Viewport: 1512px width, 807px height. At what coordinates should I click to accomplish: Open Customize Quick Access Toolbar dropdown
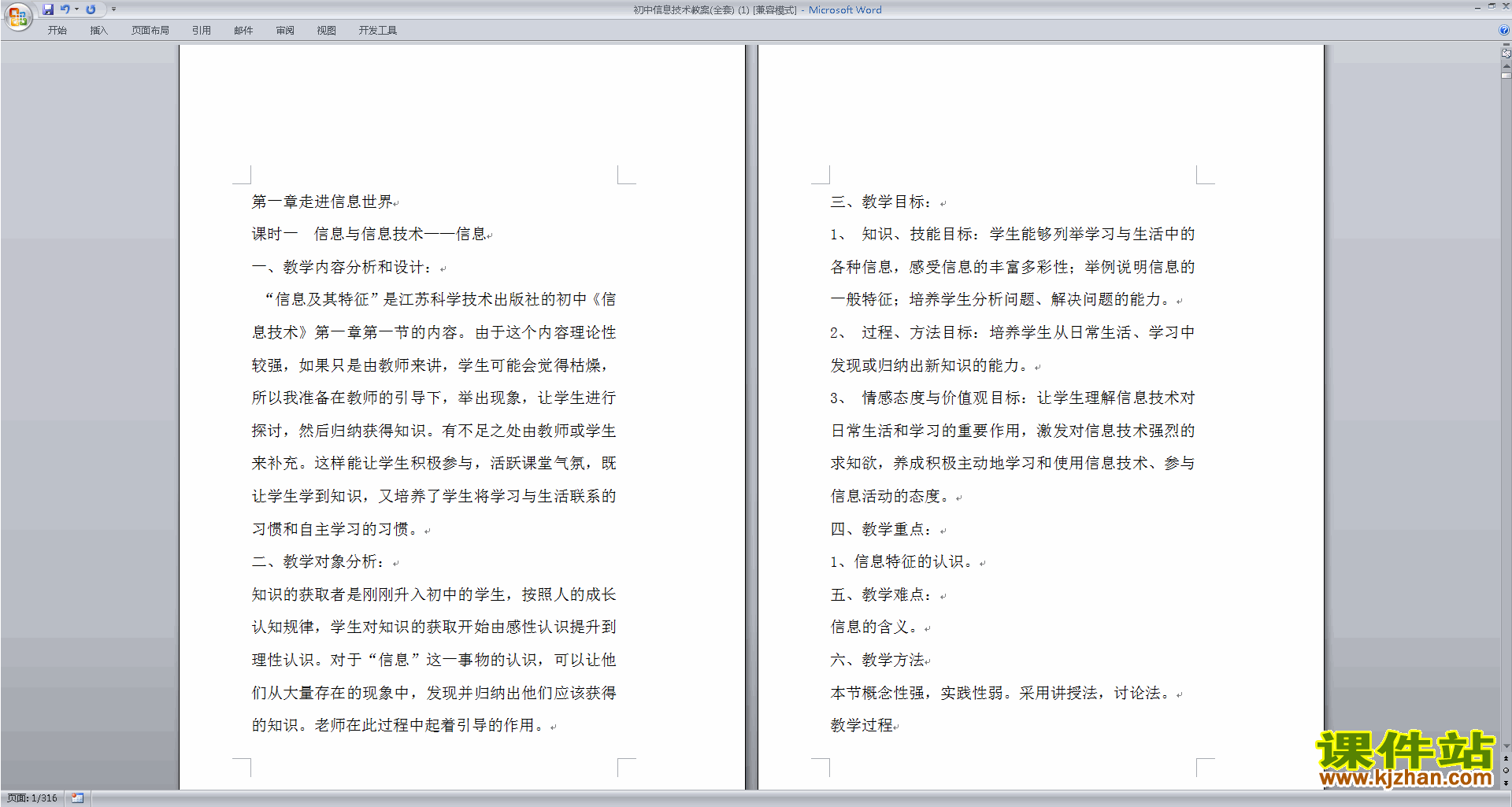[x=113, y=9]
